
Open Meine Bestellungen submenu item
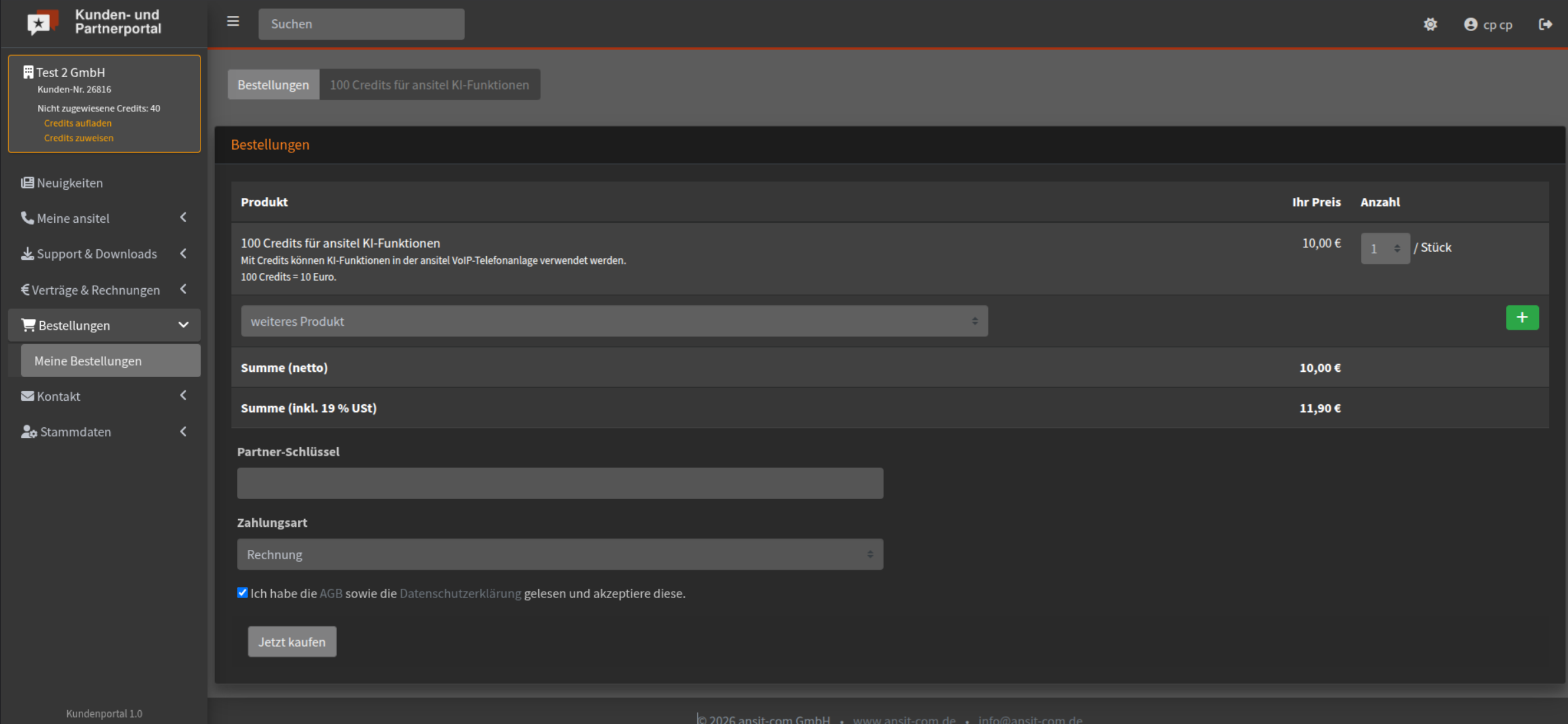coord(111,361)
